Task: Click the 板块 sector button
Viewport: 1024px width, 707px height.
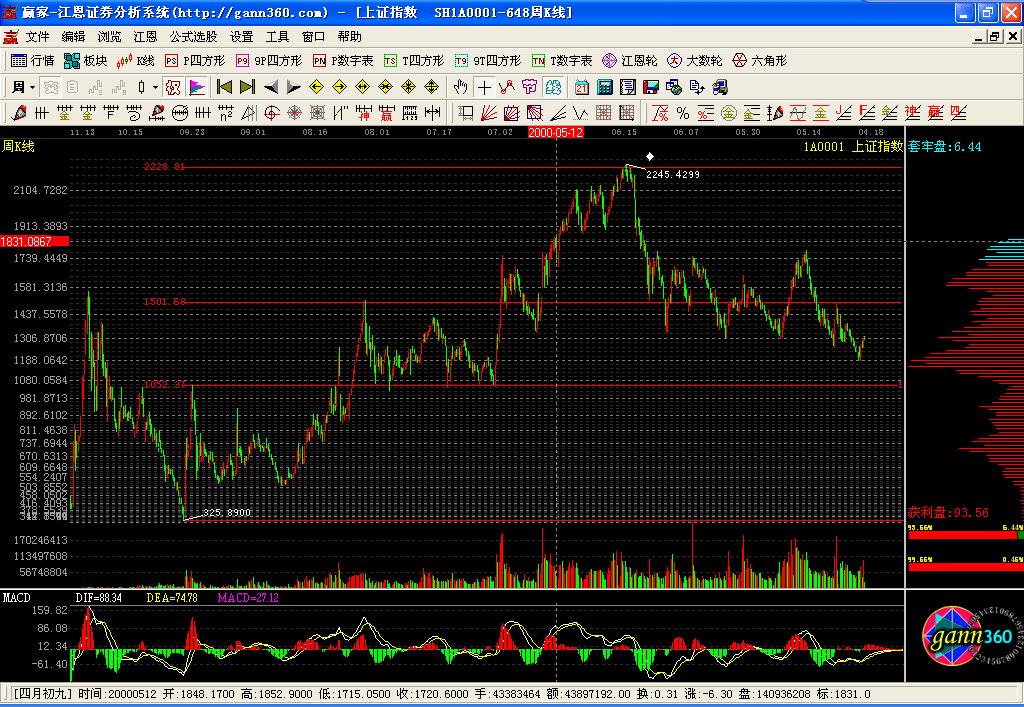Action: coord(86,61)
